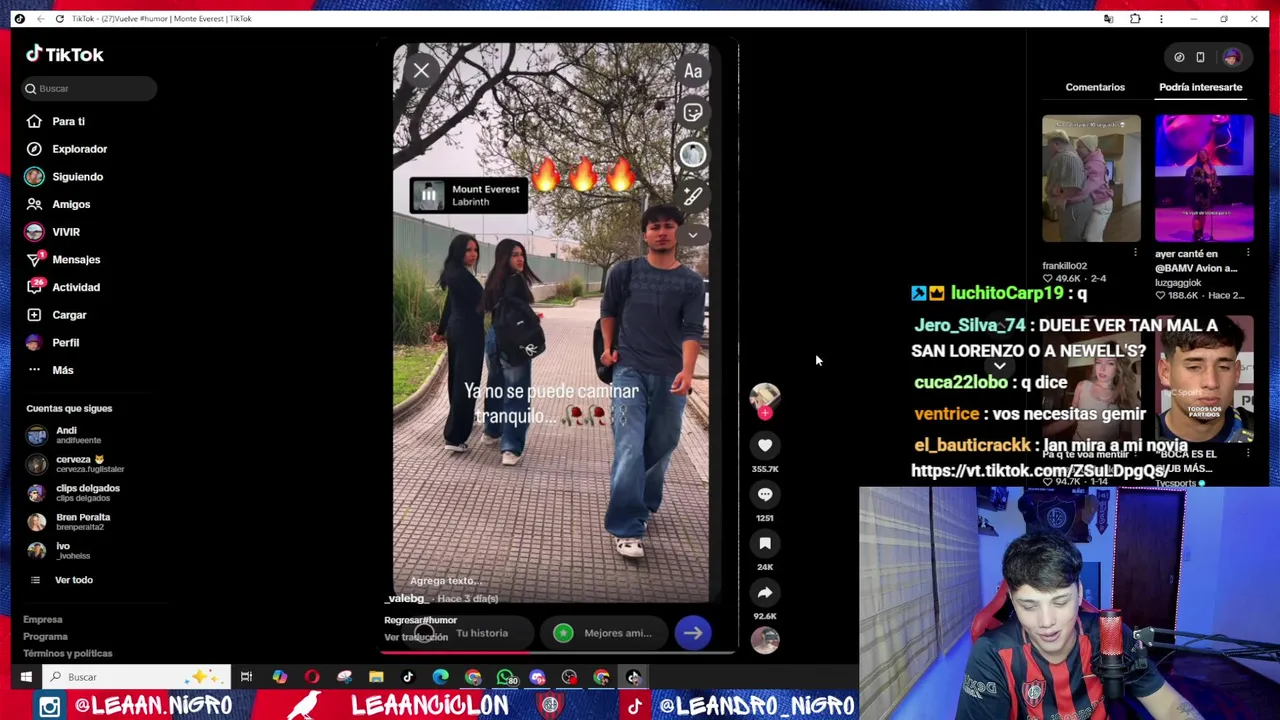This screenshot has height=720, width=1280.
Task: Open options menu for frankillo02 video
Action: (x=1135, y=253)
